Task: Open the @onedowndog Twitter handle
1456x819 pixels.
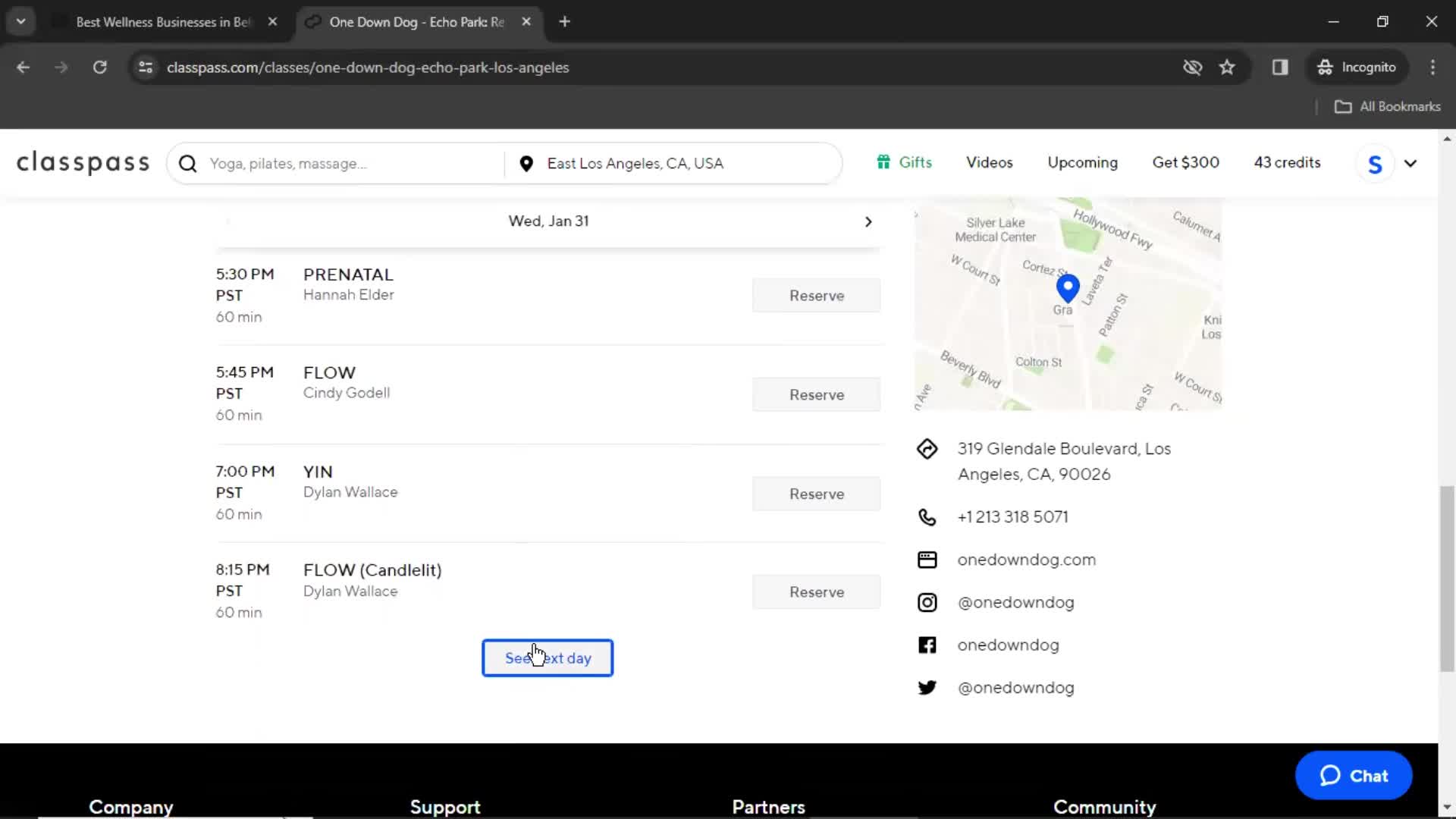Action: pyautogui.click(x=1015, y=688)
